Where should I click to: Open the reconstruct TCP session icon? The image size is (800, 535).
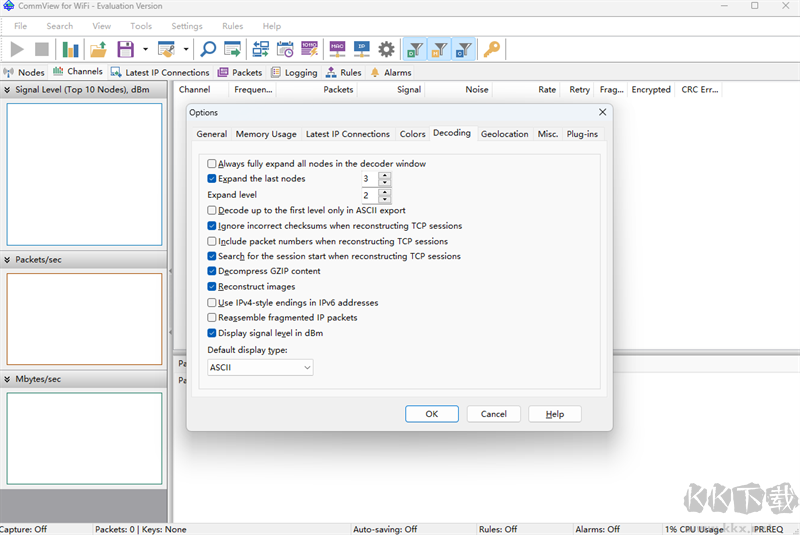tap(261, 49)
